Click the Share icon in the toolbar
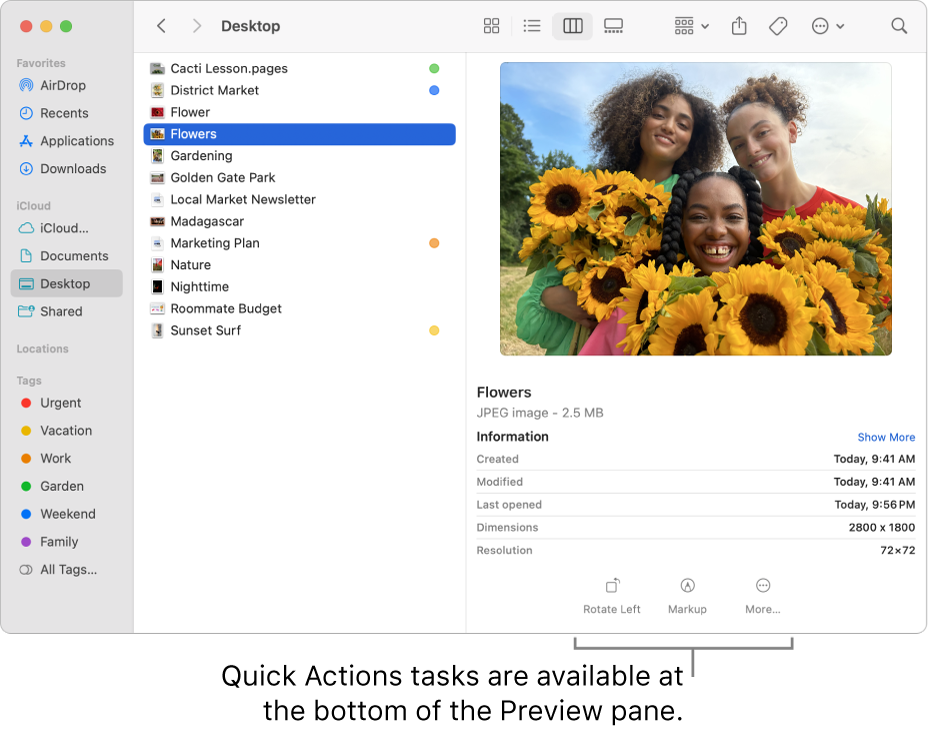928x732 pixels. click(x=739, y=26)
